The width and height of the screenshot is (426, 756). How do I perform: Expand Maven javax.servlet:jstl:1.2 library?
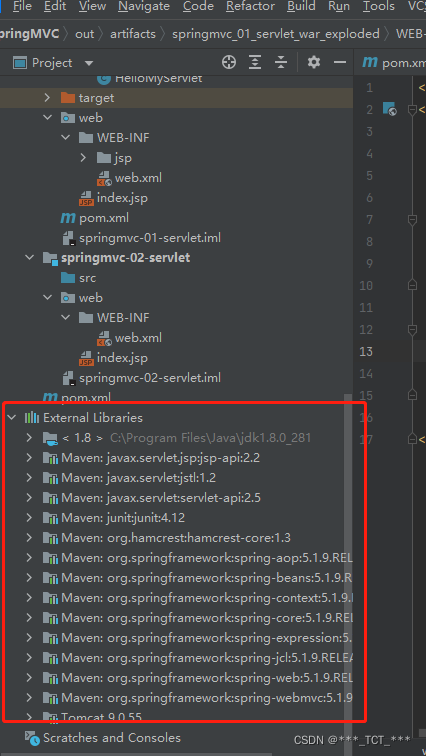(x=30, y=478)
